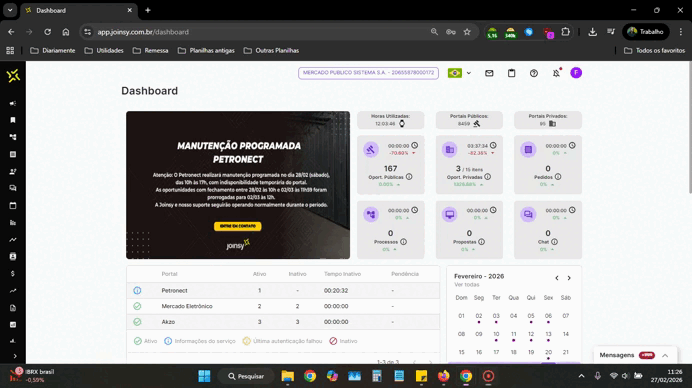Click the megaphone icon in left sidebar

[x=13, y=103]
